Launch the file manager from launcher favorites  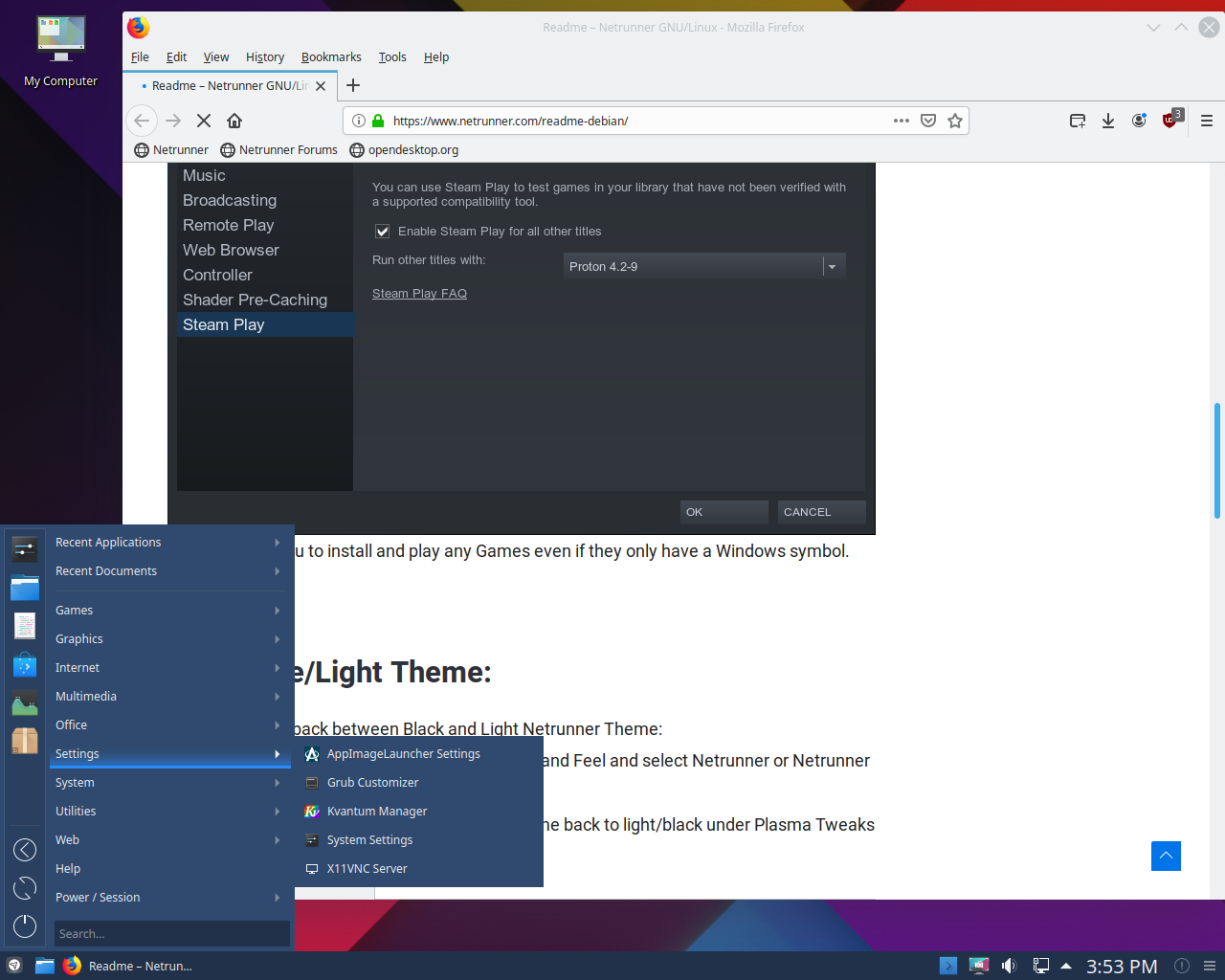[x=25, y=587]
